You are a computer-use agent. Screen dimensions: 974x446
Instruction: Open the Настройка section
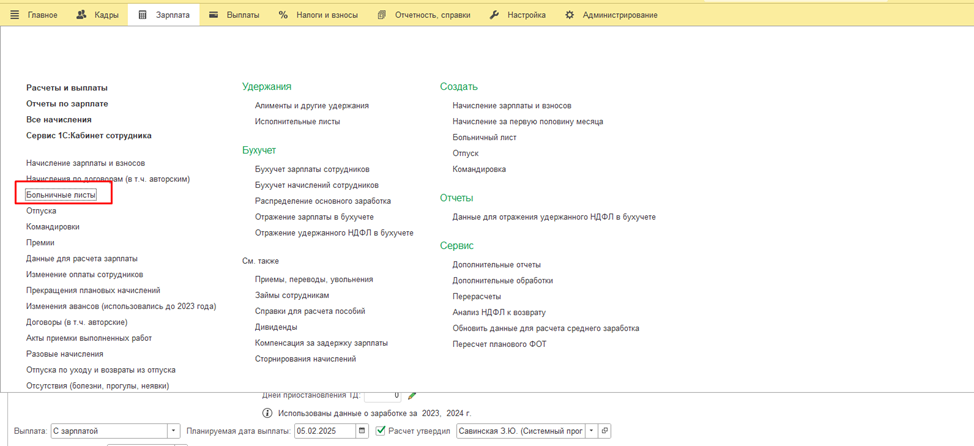pyautogui.click(x=518, y=15)
